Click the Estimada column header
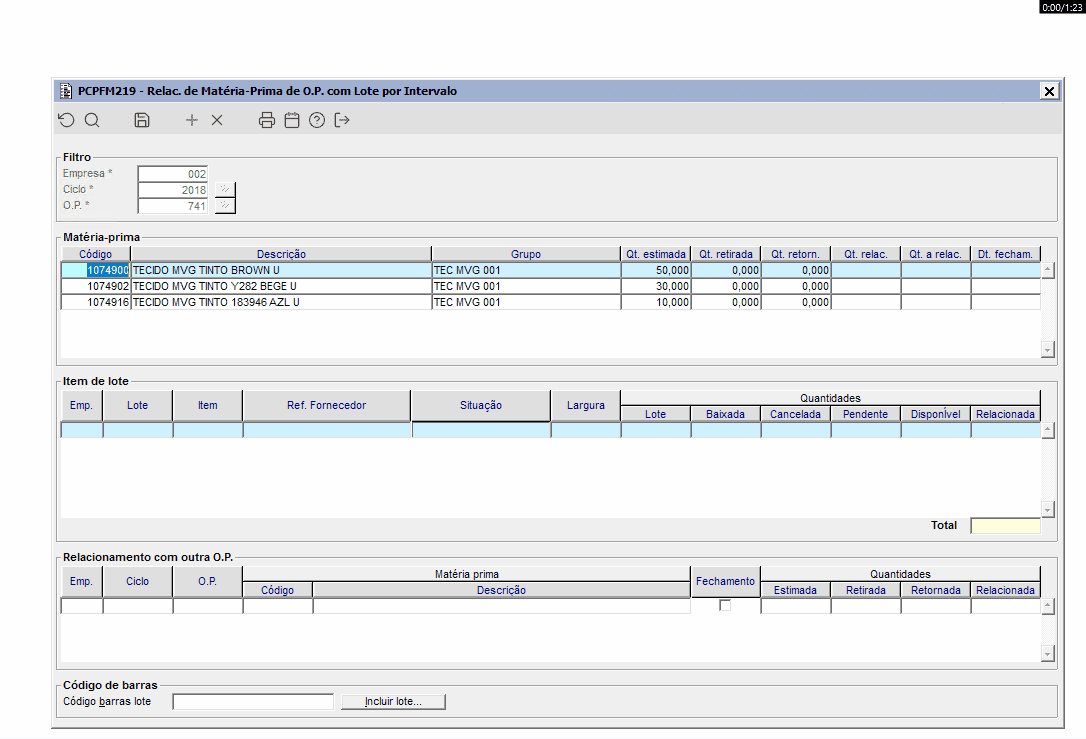 click(796, 590)
